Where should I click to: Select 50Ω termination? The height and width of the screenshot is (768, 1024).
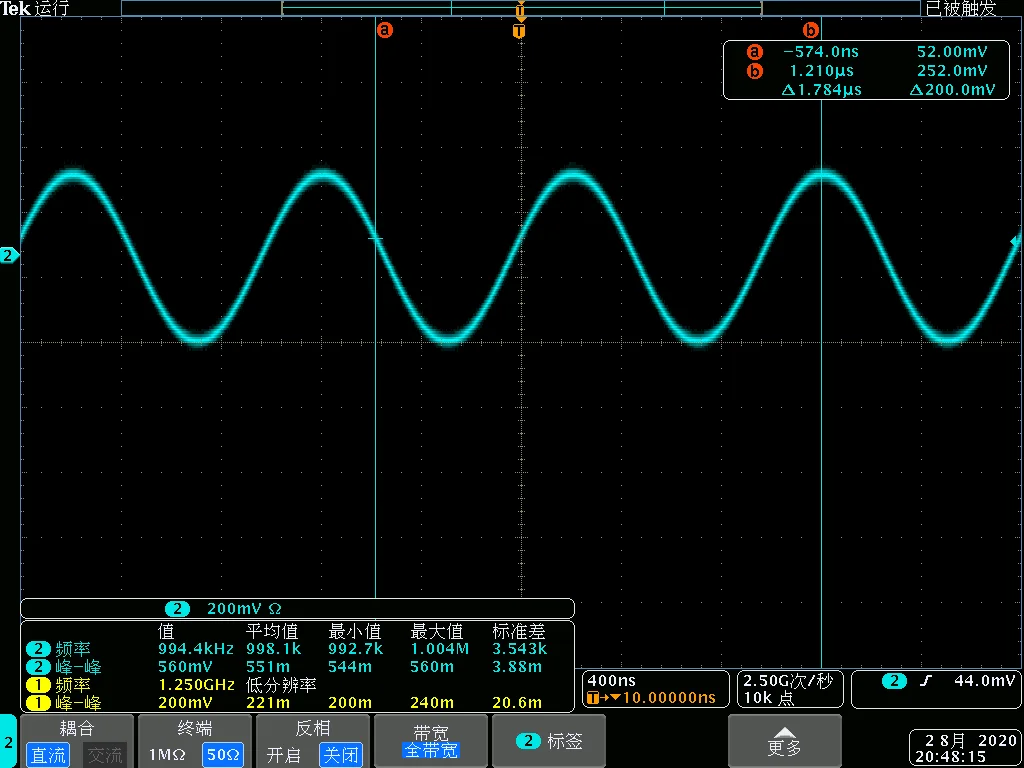(223, 755)
